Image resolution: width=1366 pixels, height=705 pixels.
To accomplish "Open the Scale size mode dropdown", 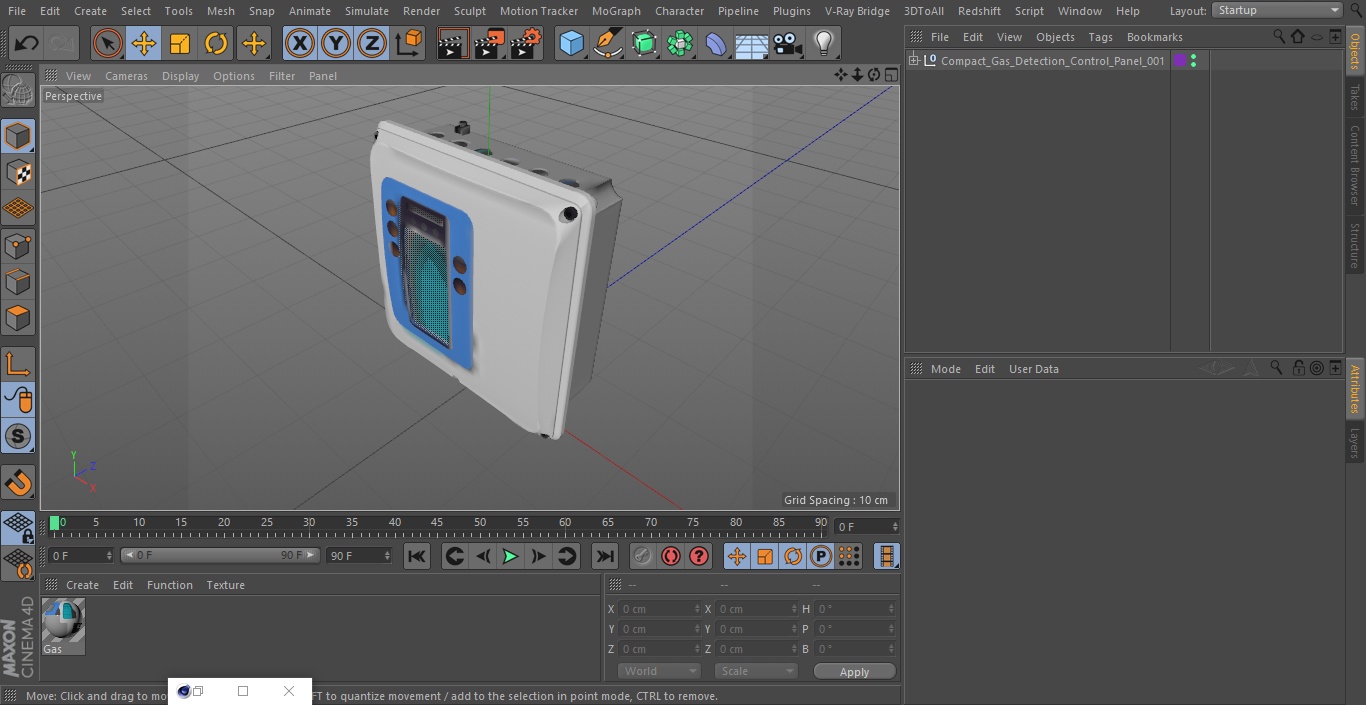I will tap(755, 671).
